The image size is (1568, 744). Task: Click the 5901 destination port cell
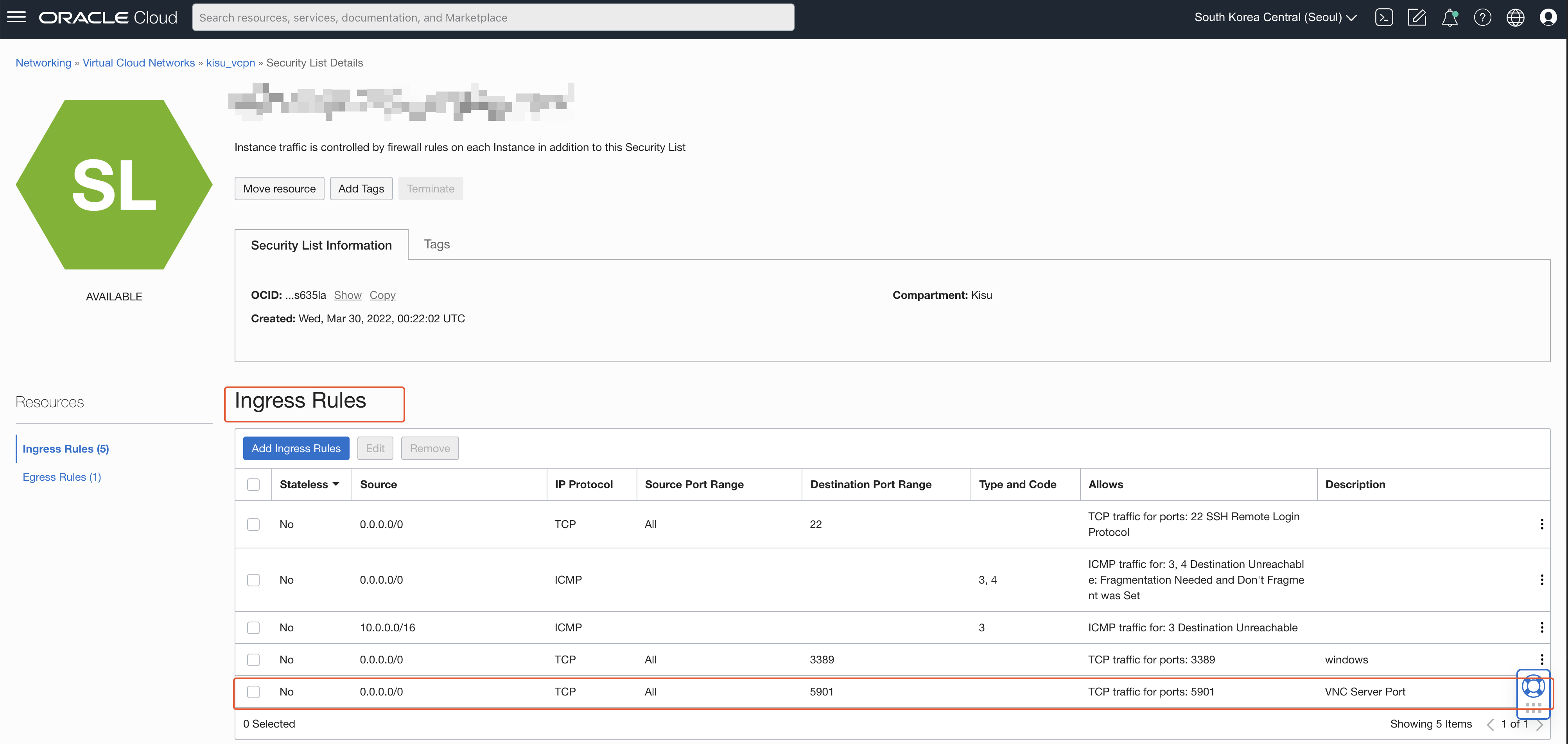pyautogui.click(x=821, y=692)
